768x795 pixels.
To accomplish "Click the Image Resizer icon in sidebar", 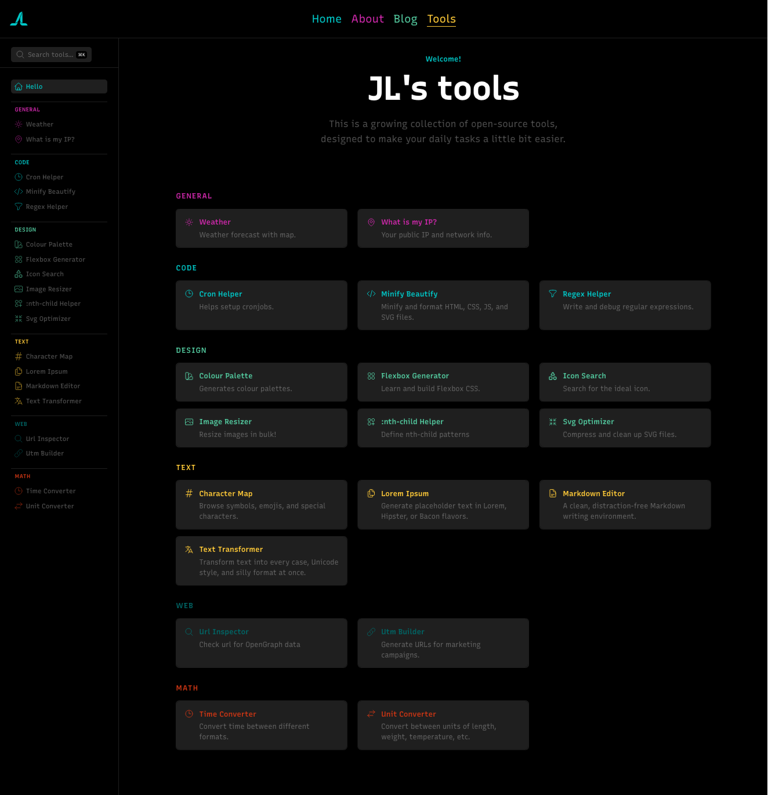I will pos(18,289).
